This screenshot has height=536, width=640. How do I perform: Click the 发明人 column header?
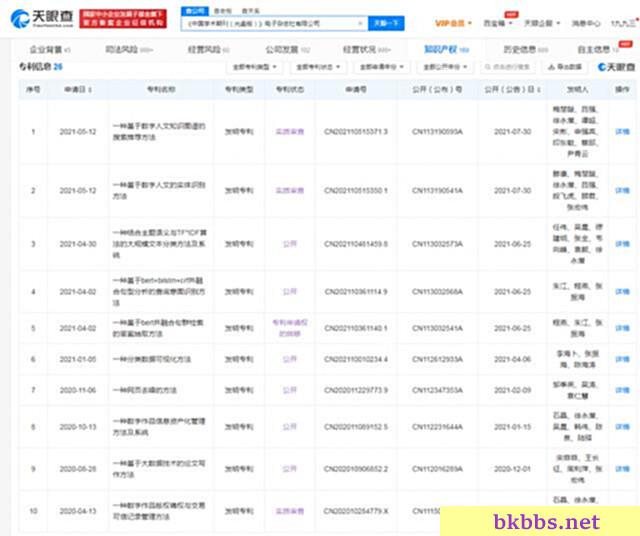[x=577, y=89]
